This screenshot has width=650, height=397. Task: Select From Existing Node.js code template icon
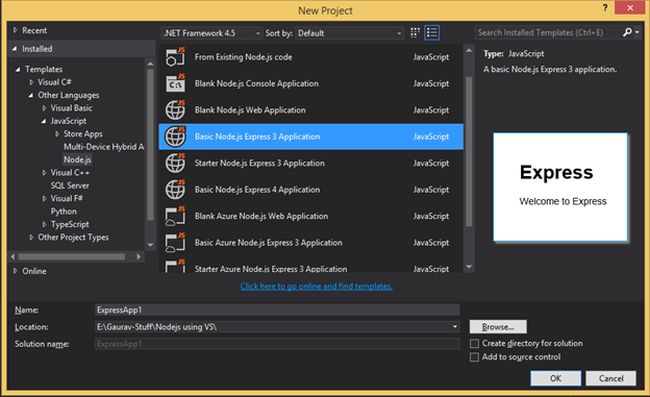tap(175, 57)
